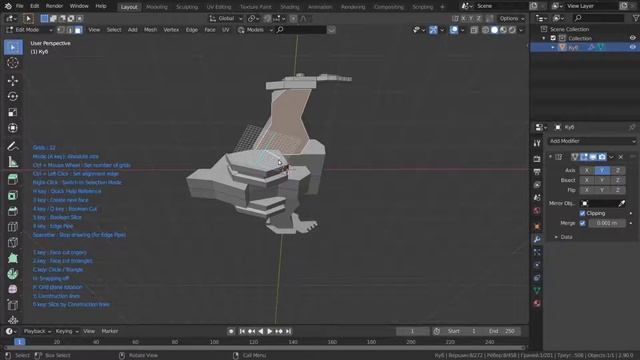Open the Face menu
Screen dimensions: 640x360
point(210,30)
